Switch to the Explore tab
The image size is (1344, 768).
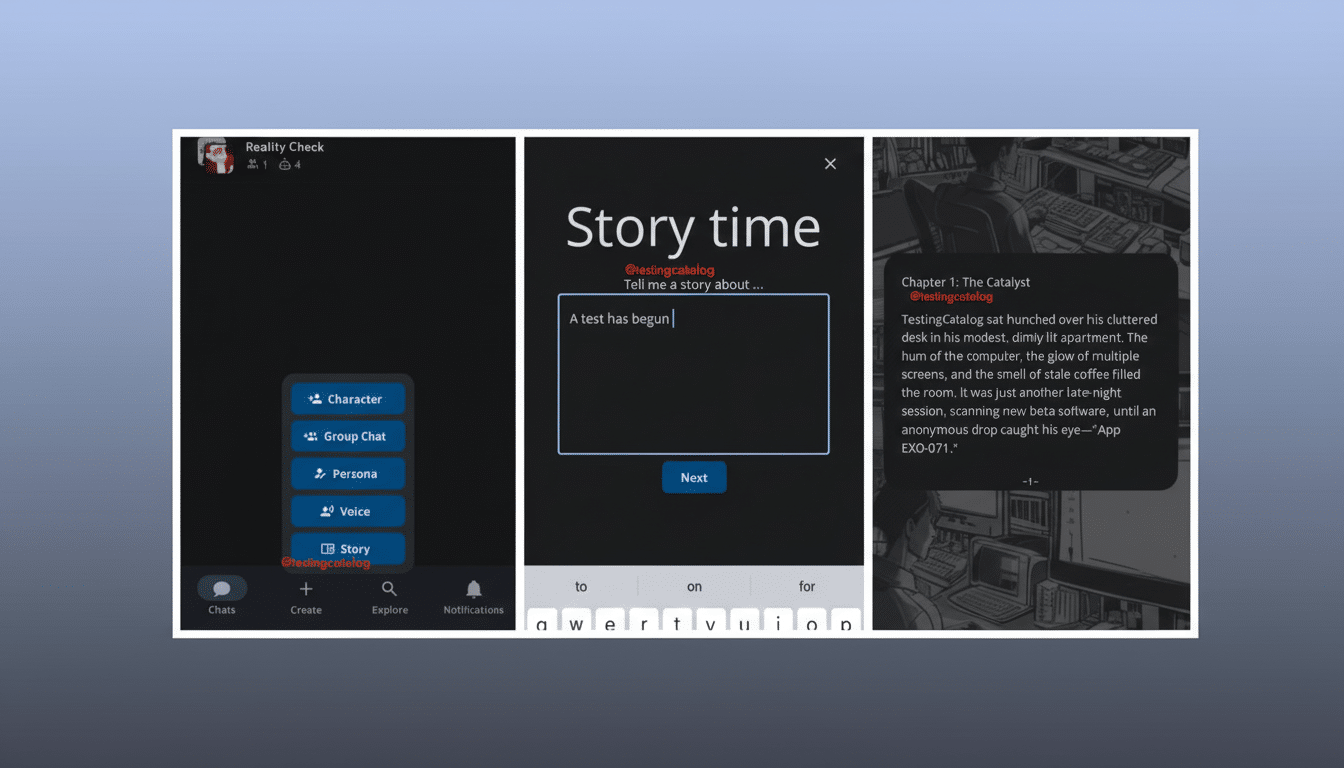point(389,596)
